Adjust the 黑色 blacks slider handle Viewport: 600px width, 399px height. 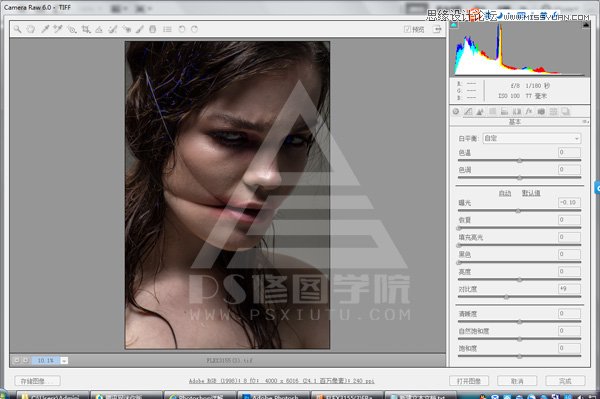(459, 262)
